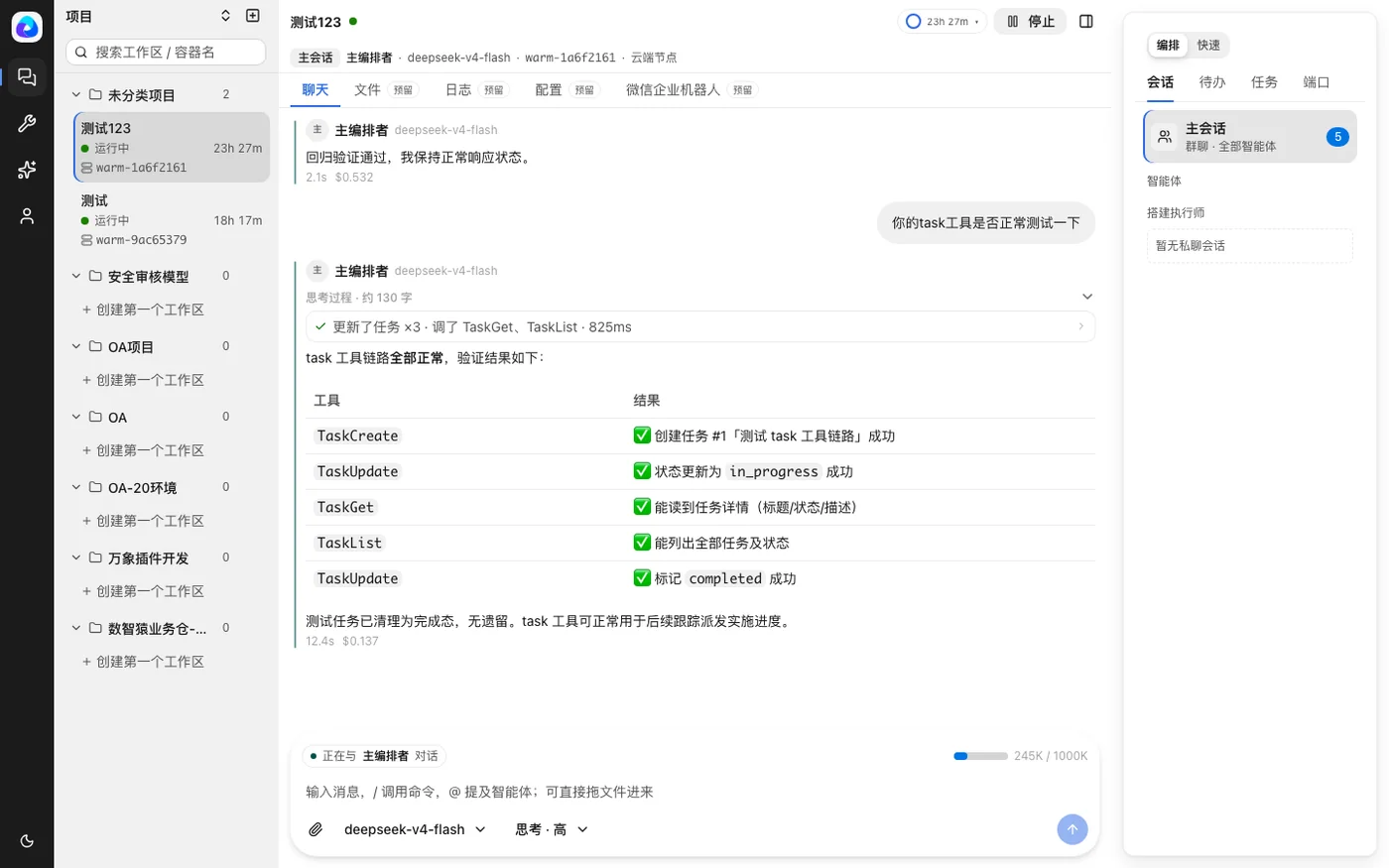Open the wrench tools sidebar icon
The image size is (1389, 868).
[x=27, y=123]
